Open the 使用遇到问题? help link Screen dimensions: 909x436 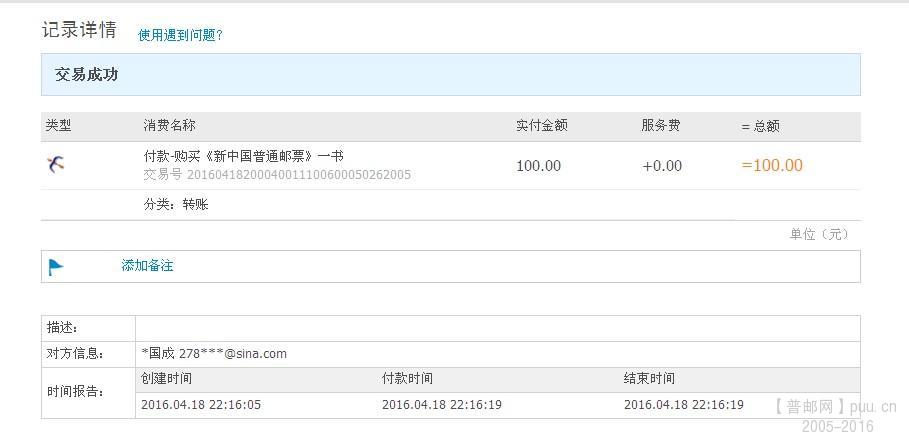(180, 35)
